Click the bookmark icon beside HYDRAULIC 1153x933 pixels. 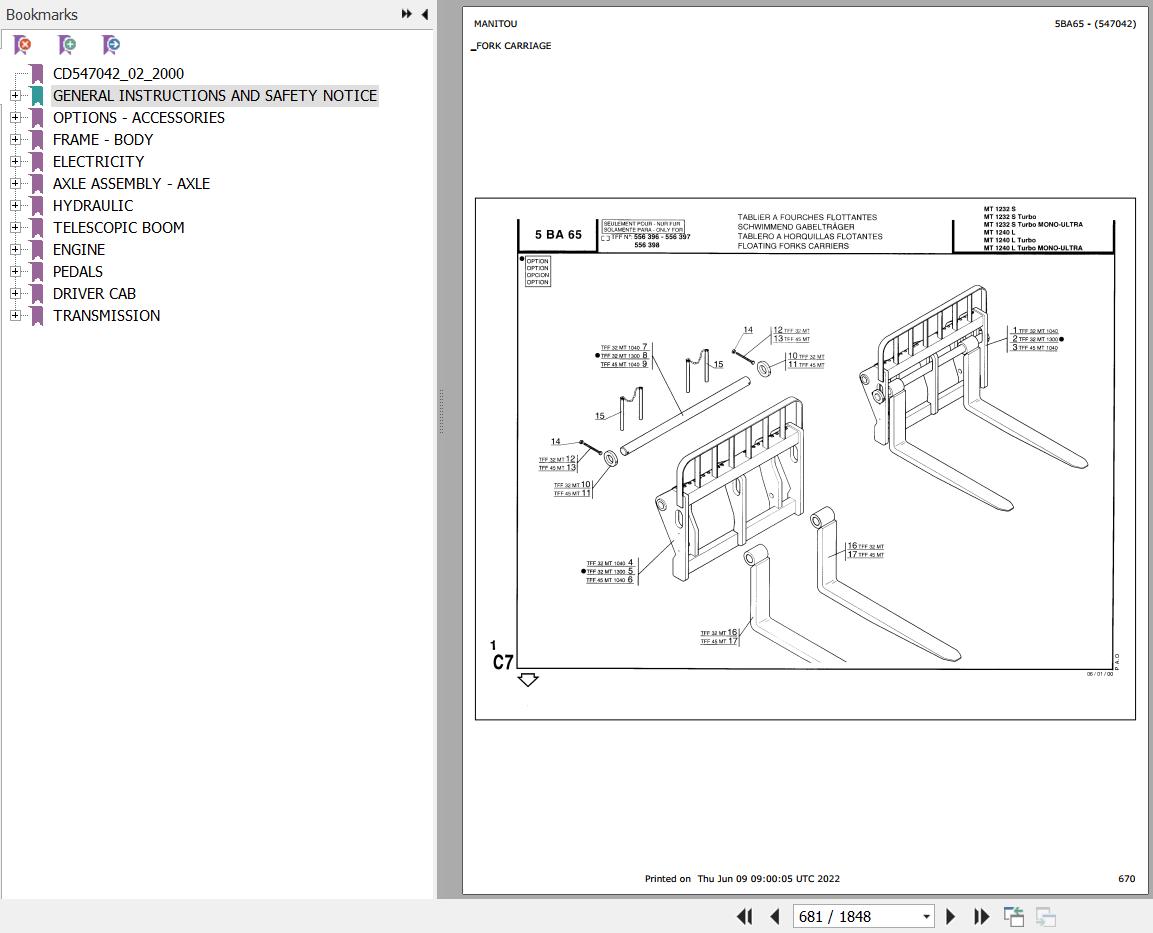point(37,206)
